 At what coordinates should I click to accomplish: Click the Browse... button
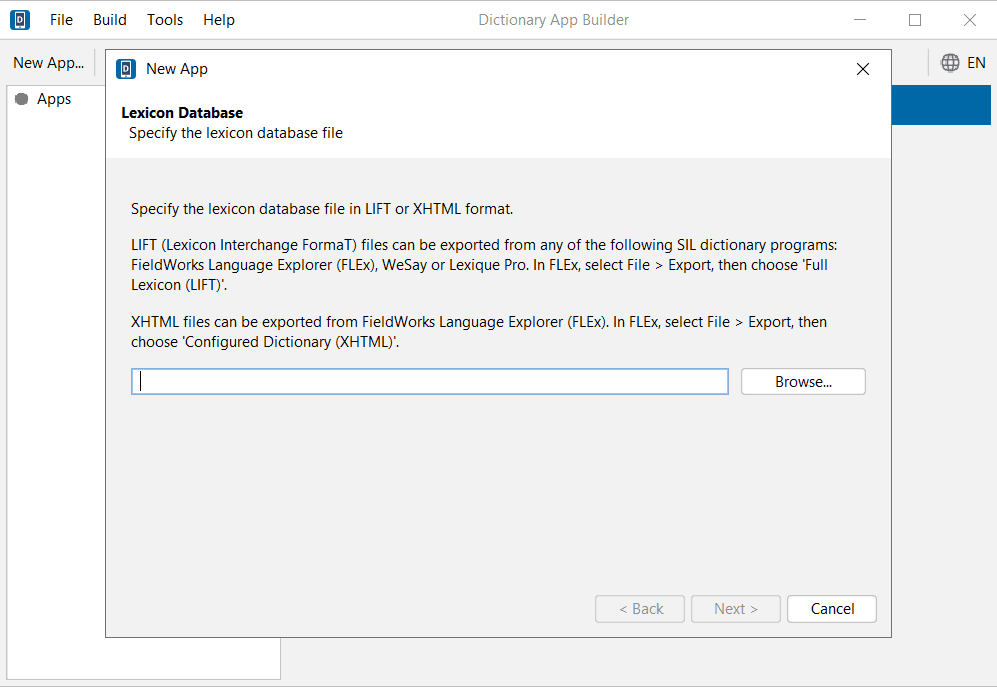point(802,381)
